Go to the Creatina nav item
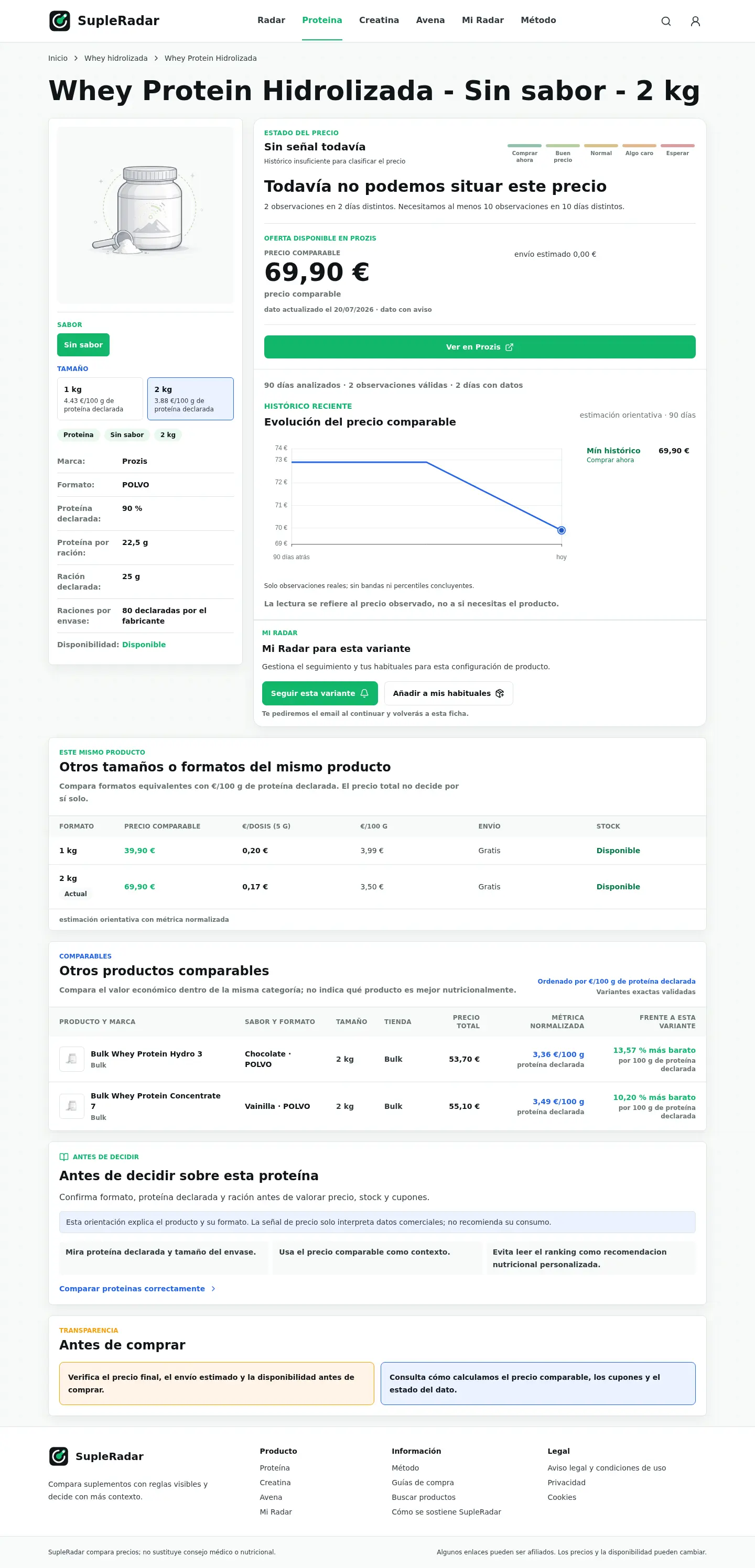The image size is (755, 1568). pyautogui.click(x=379, y=20)
